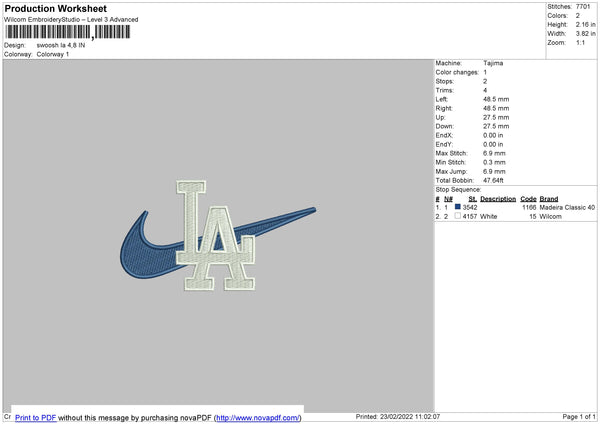The image size is (600, 424).
Task: Click the barcode under the worksheet title
Action: tap(67, 32)
